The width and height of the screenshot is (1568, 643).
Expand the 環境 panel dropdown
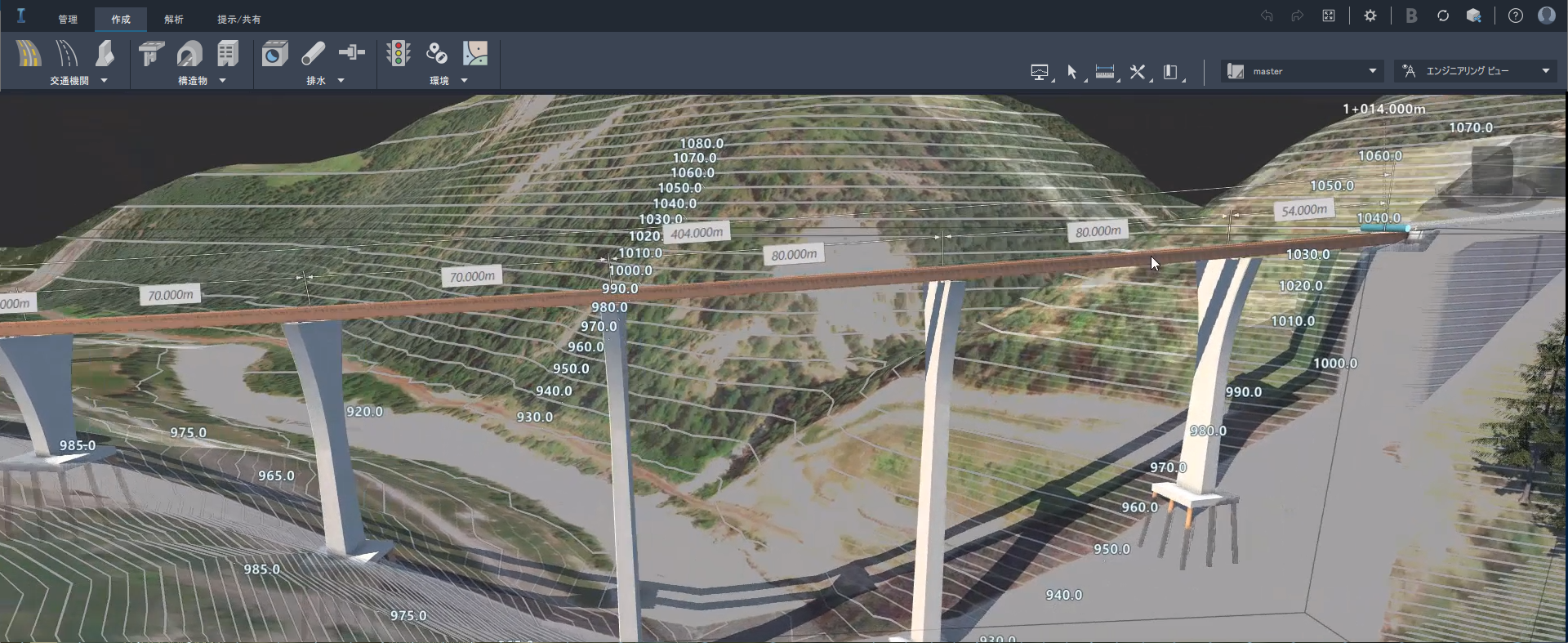[464, 80]
